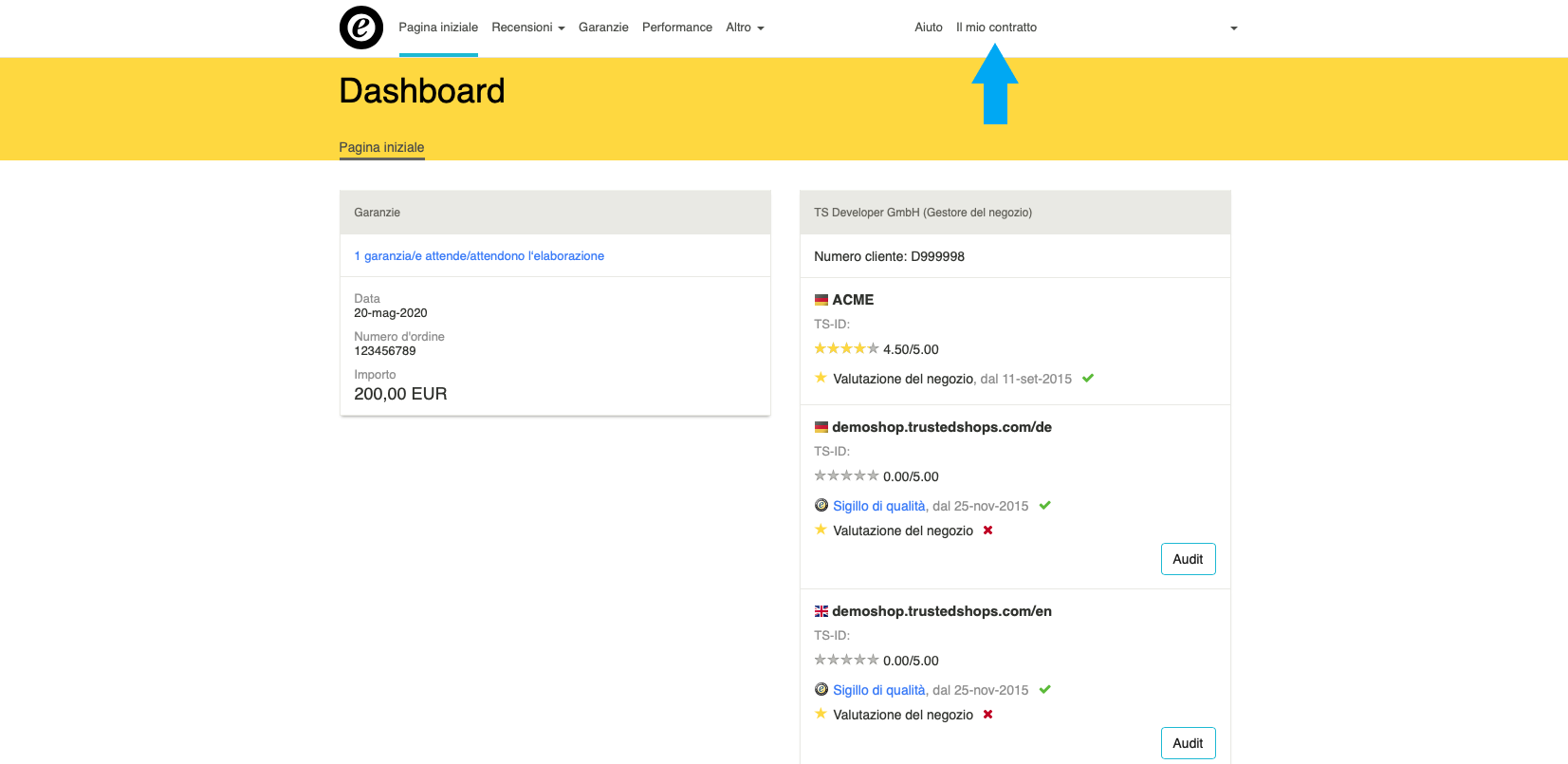Screen dimensions: 1568x764
Task: Open 'Il mio contratto' in the top bar
Action: (996, 28)
